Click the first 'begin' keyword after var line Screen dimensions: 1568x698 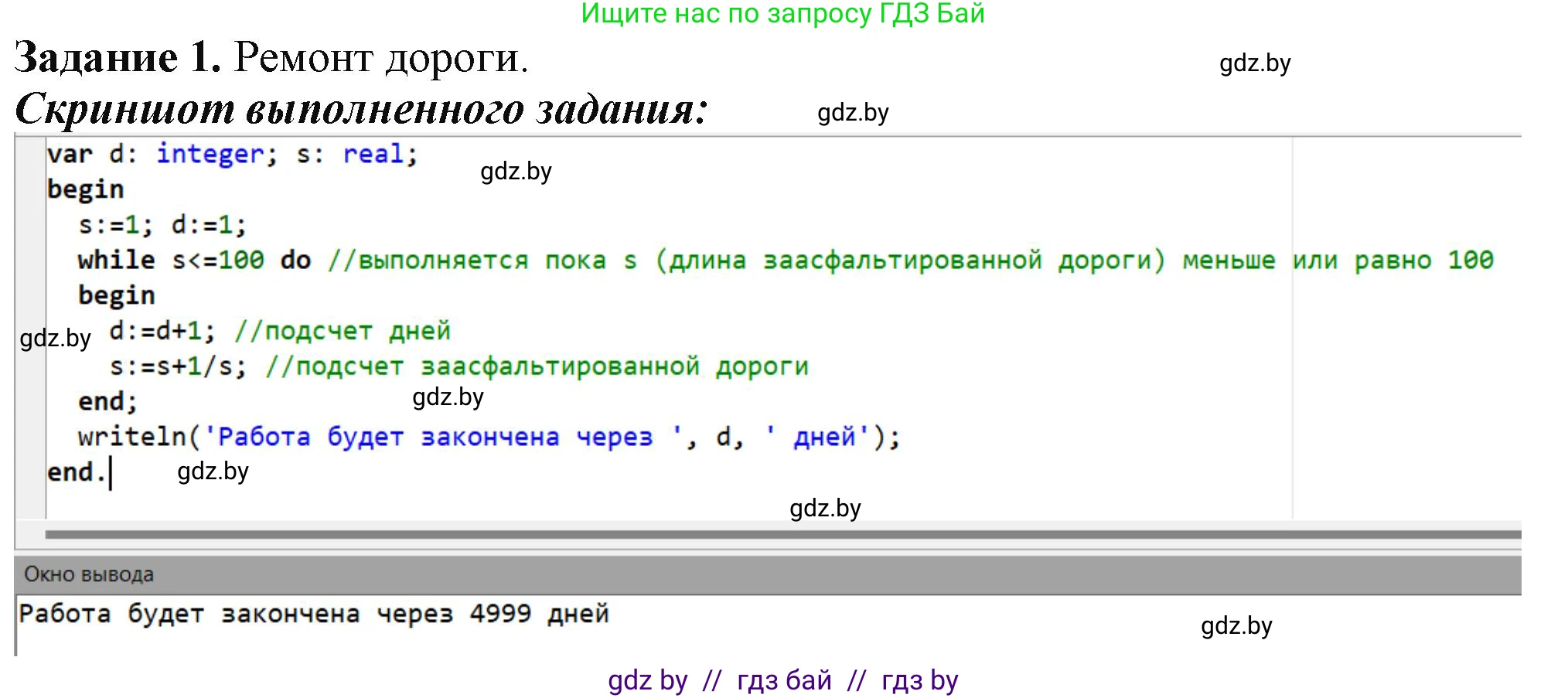(85, 189)
